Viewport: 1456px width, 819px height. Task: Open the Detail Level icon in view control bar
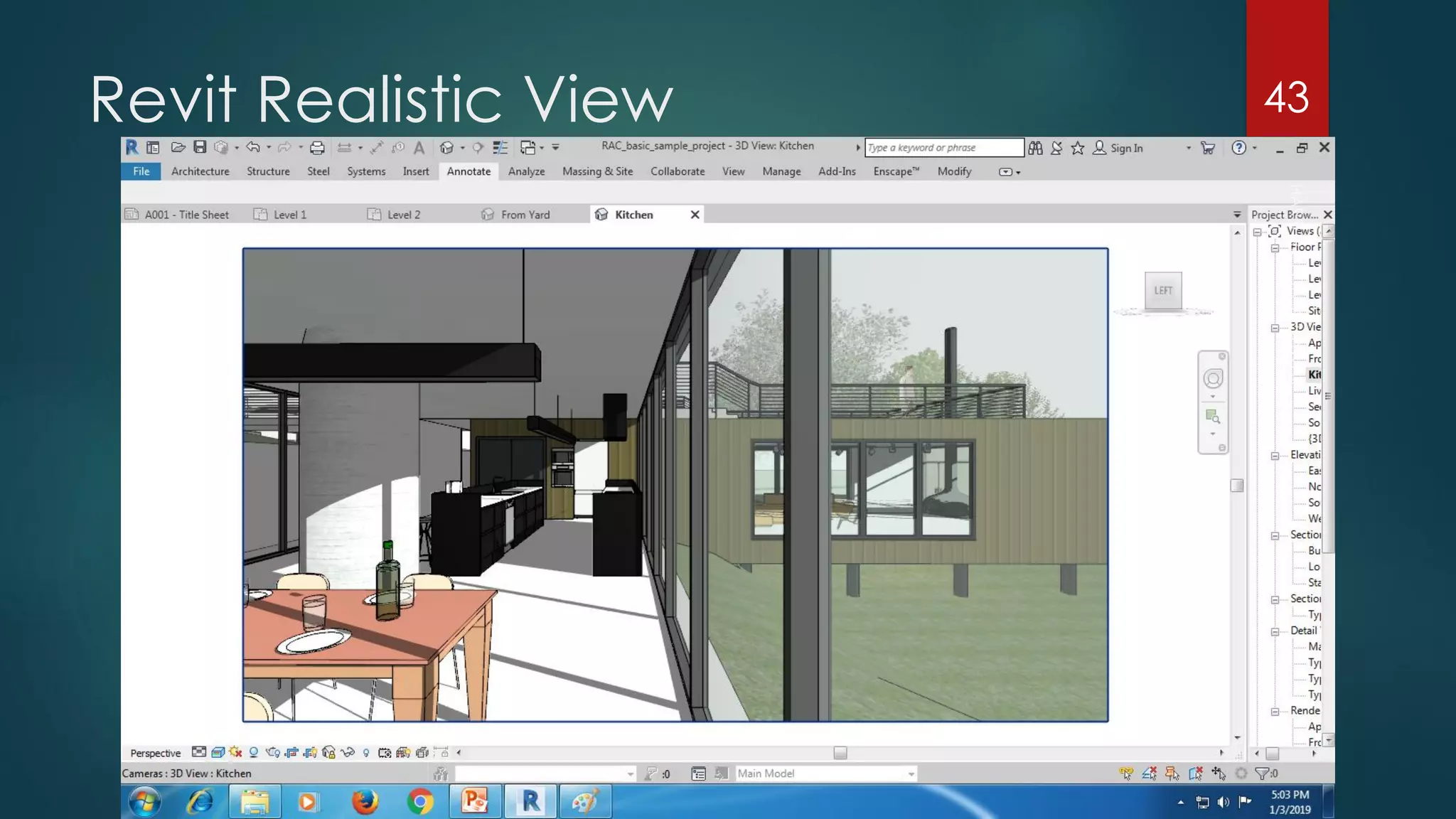tap(199, 752)
